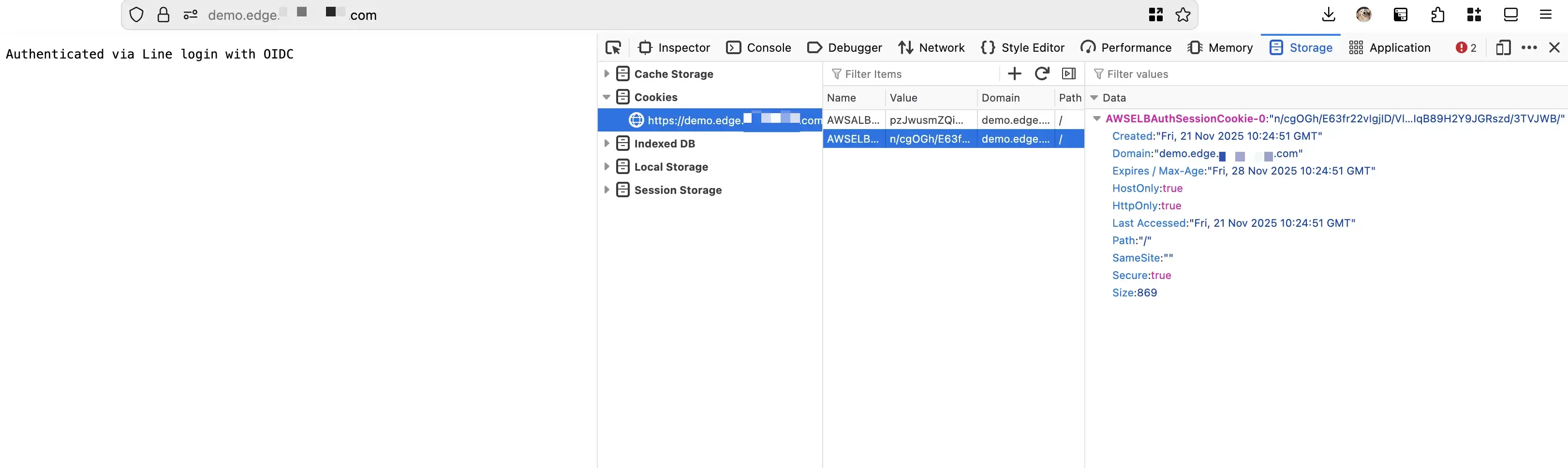Bookmark this page with the star icon
The height and width of the screenshot is (468, 1568).
[x=1183, y=15]
